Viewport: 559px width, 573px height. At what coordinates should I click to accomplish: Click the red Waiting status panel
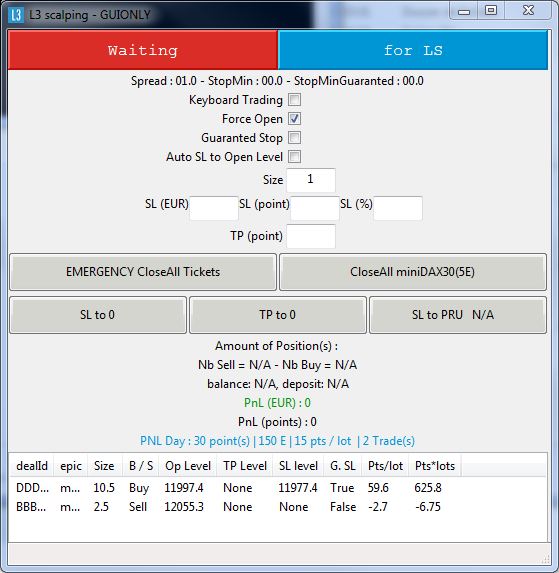[x=143, y=50]
